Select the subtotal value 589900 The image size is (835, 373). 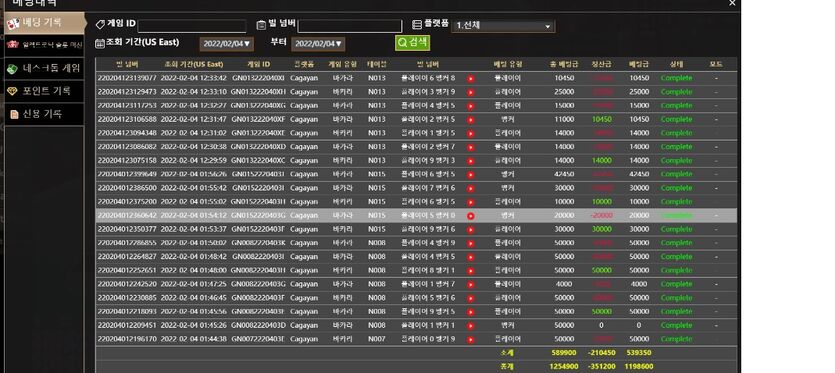click(564, 353)
